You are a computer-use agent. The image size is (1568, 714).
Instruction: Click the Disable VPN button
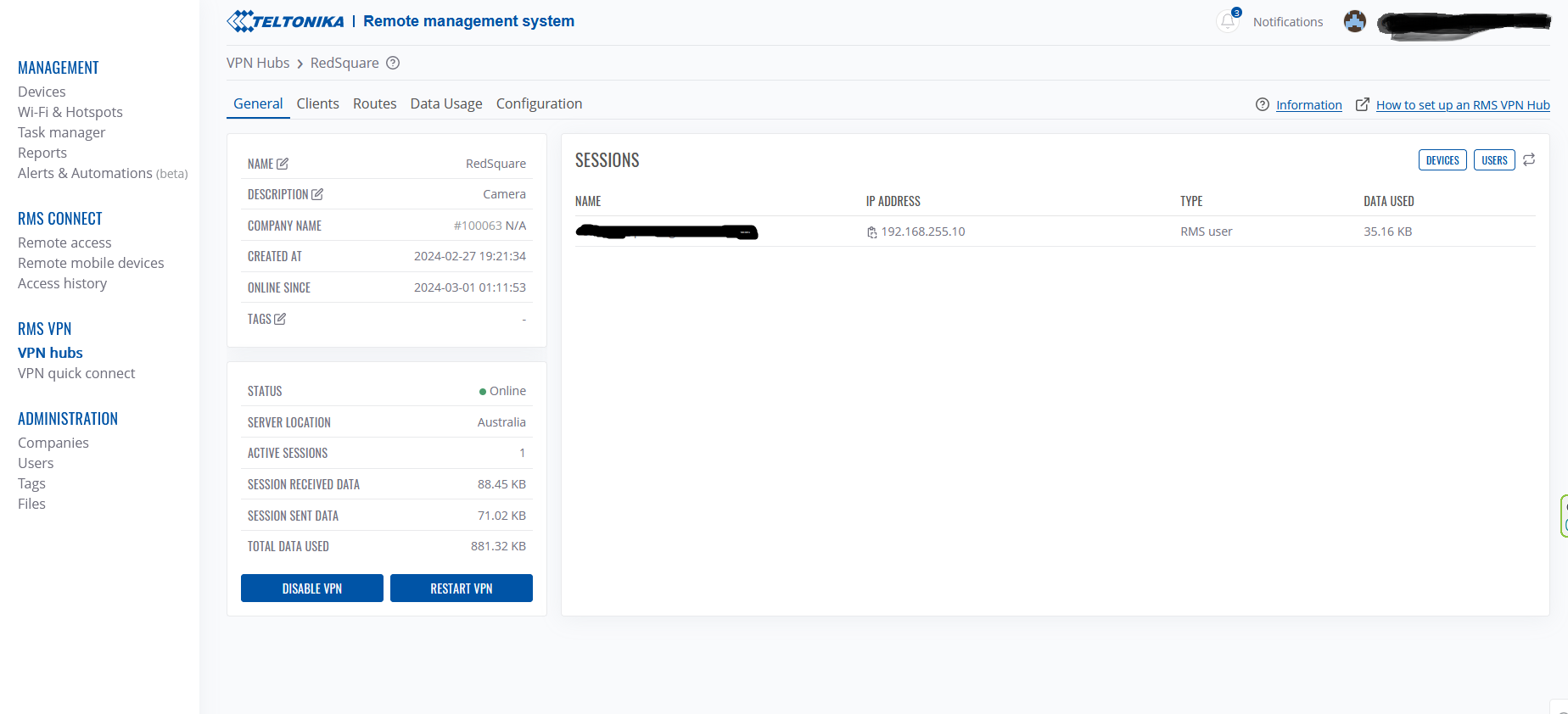312,588
